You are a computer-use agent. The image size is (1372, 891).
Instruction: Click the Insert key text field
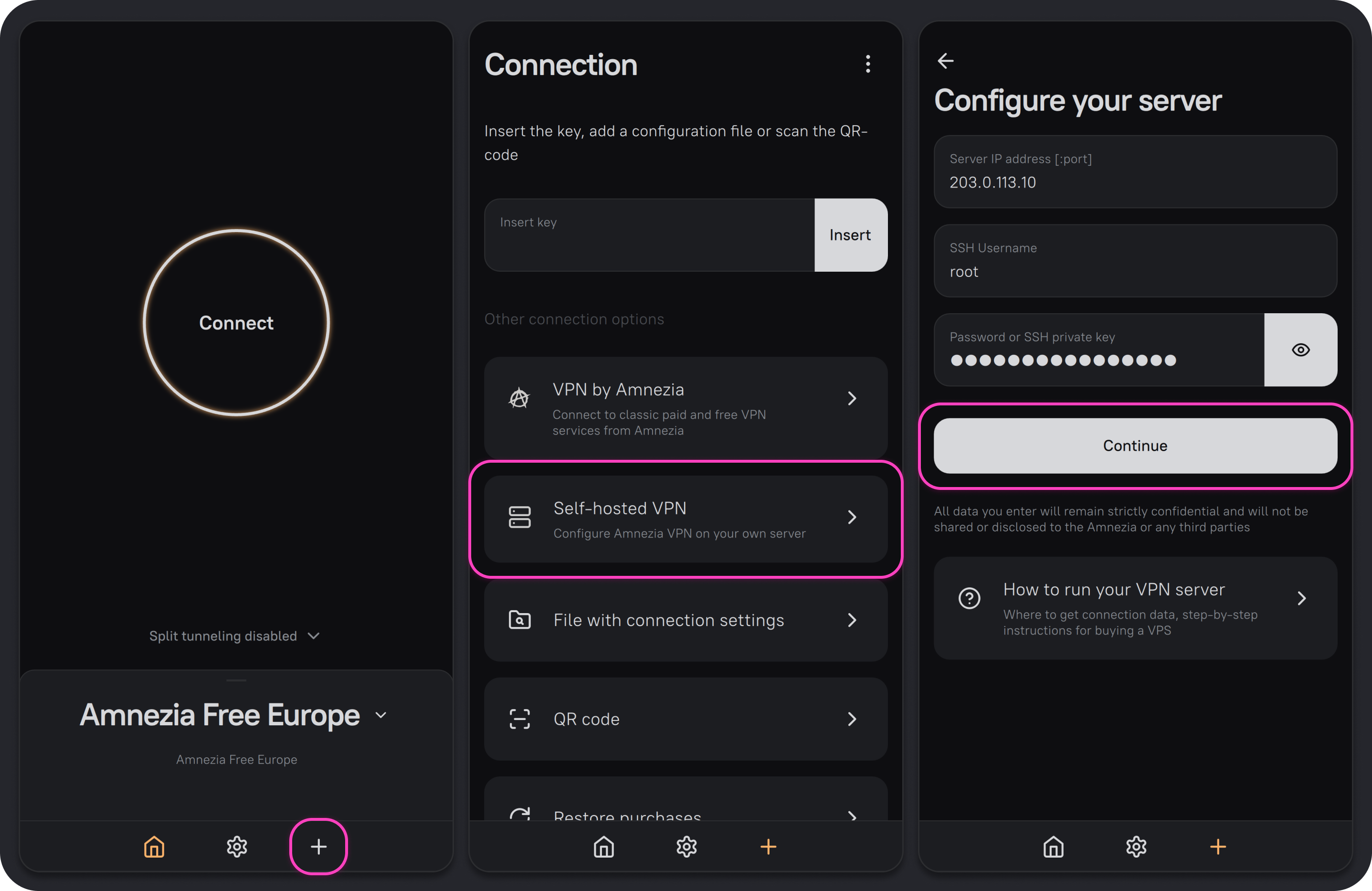(649, 235)
